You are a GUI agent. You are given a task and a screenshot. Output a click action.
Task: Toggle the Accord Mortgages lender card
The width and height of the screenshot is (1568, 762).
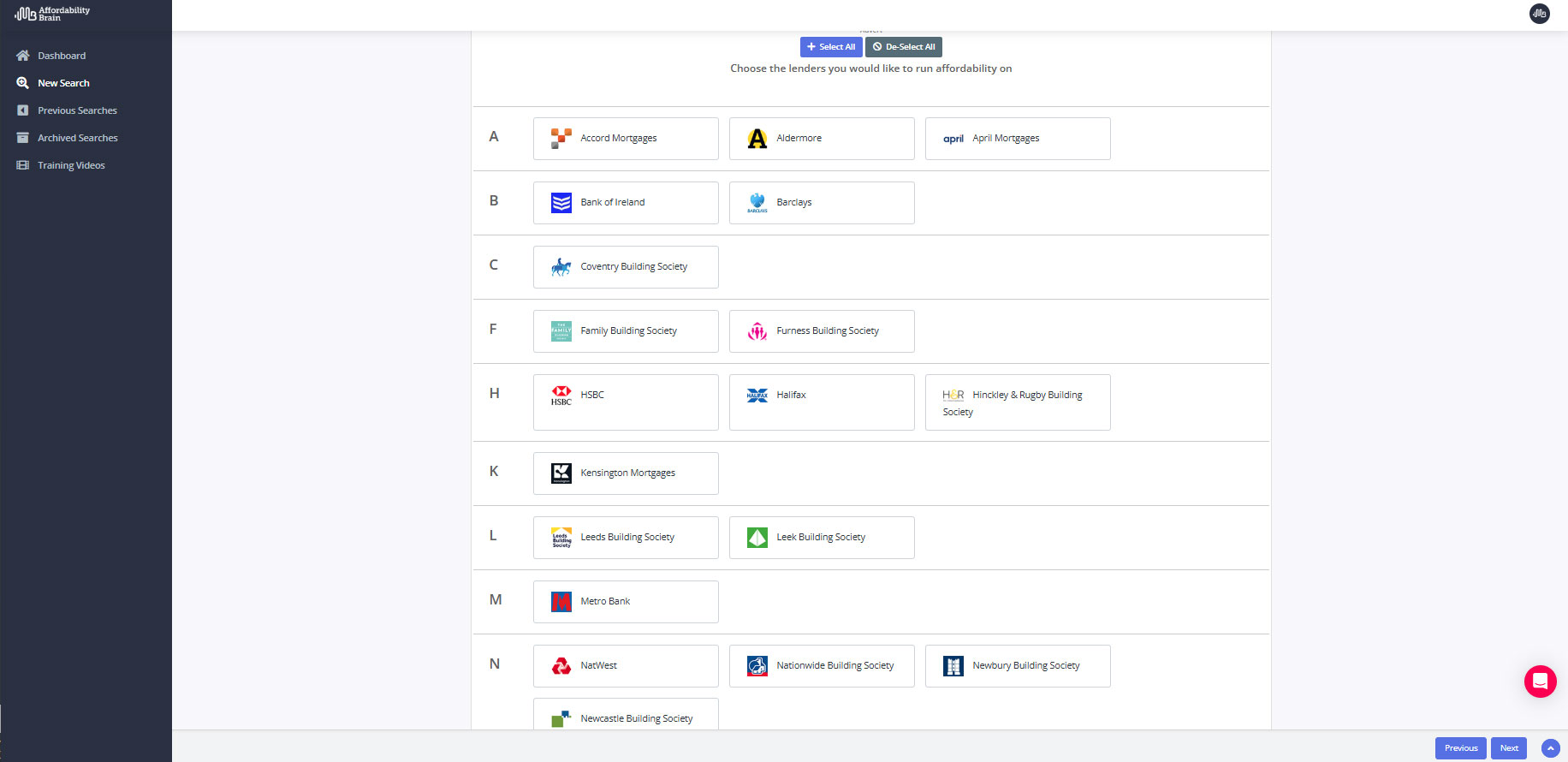pyautogui.click(x=626, y=139)
